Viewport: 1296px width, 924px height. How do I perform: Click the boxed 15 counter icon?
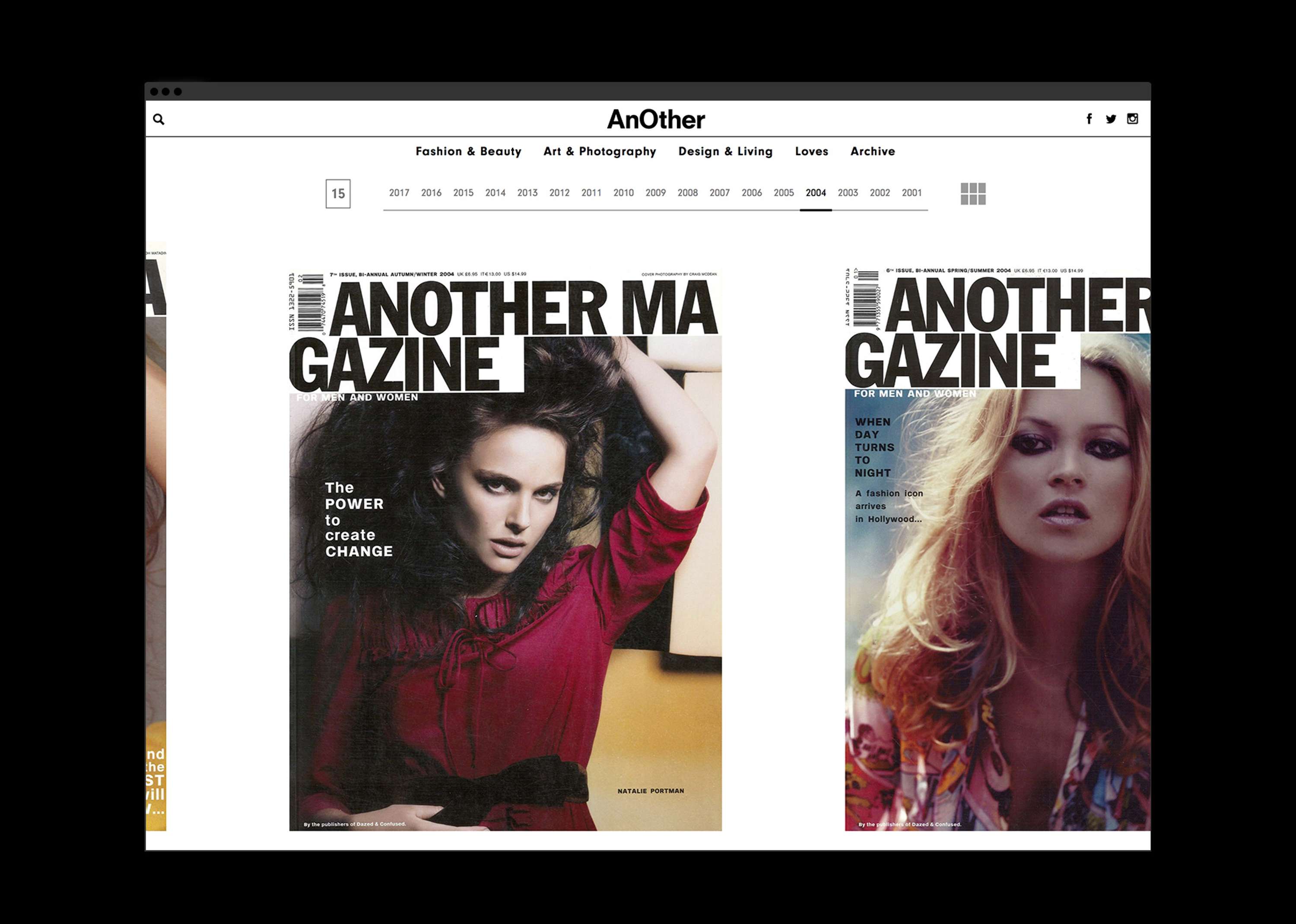pos(338,193)
